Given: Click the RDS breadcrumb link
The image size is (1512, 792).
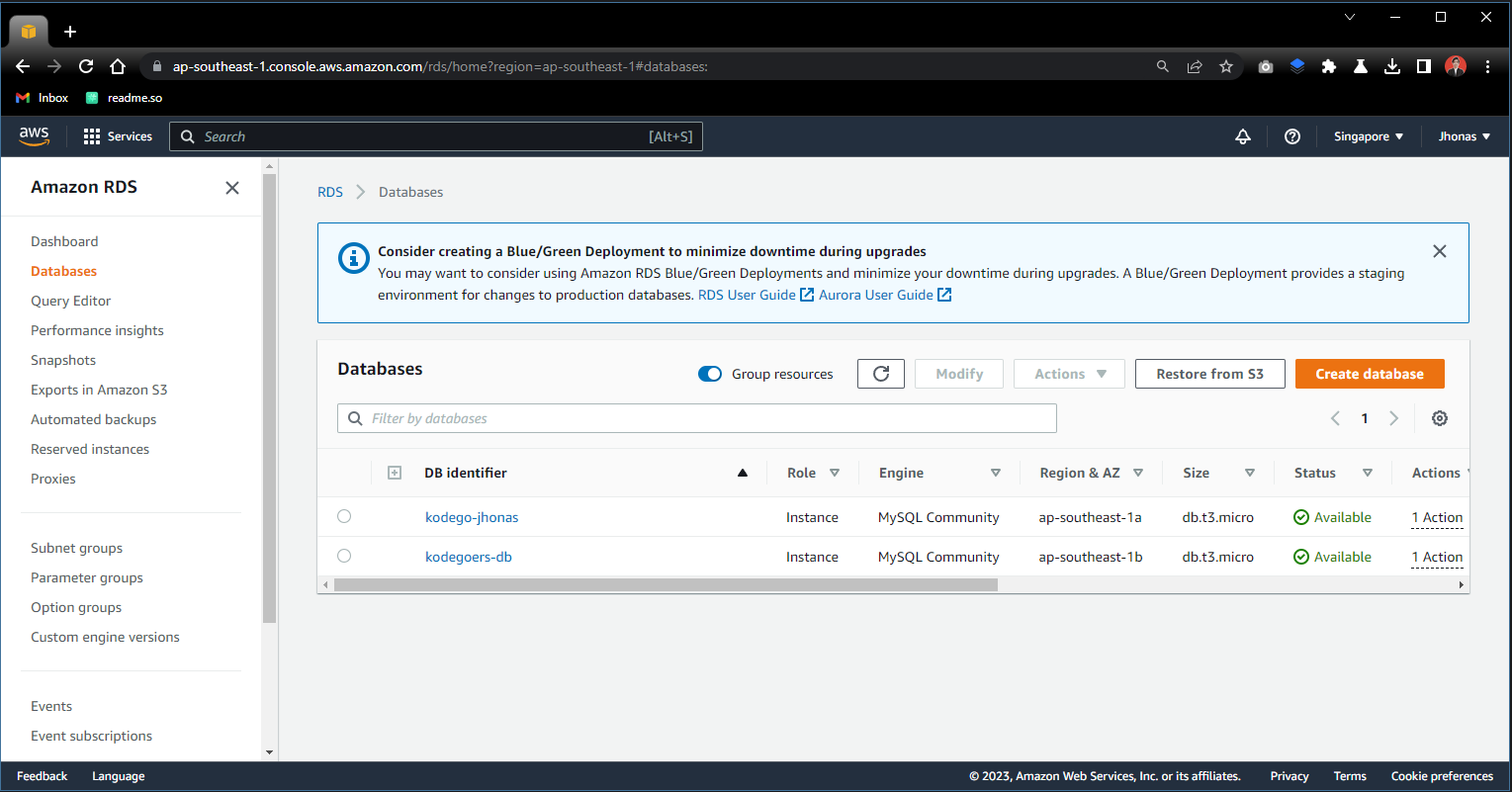Looking at the screenshot, I should pyautogui.click(x=330, y=192).
